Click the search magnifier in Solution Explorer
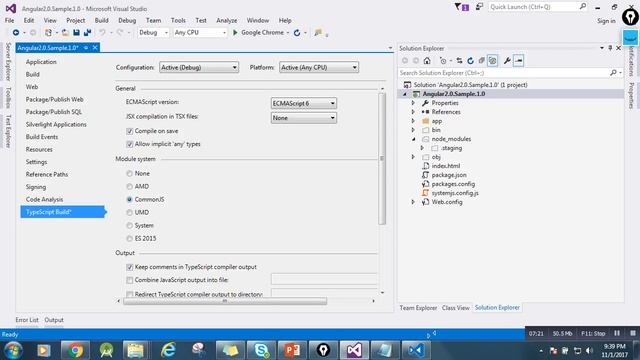 613,73
